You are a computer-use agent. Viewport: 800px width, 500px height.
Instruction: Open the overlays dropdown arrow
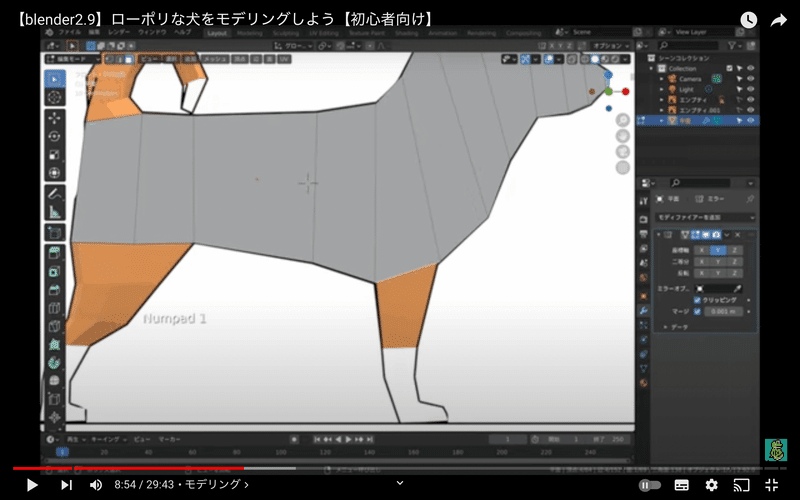point(559,59)
